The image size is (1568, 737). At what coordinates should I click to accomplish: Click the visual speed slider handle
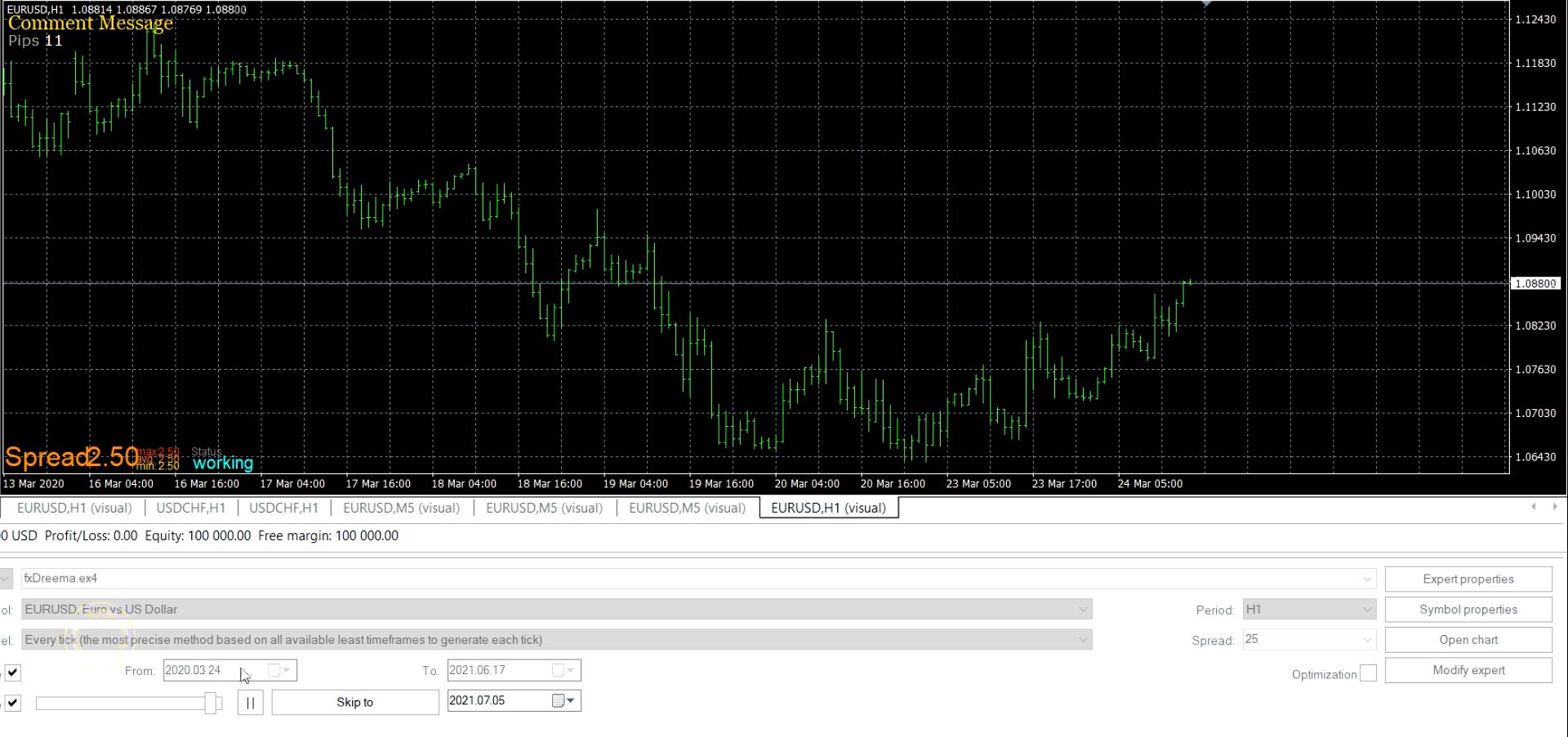pos(212,703)
